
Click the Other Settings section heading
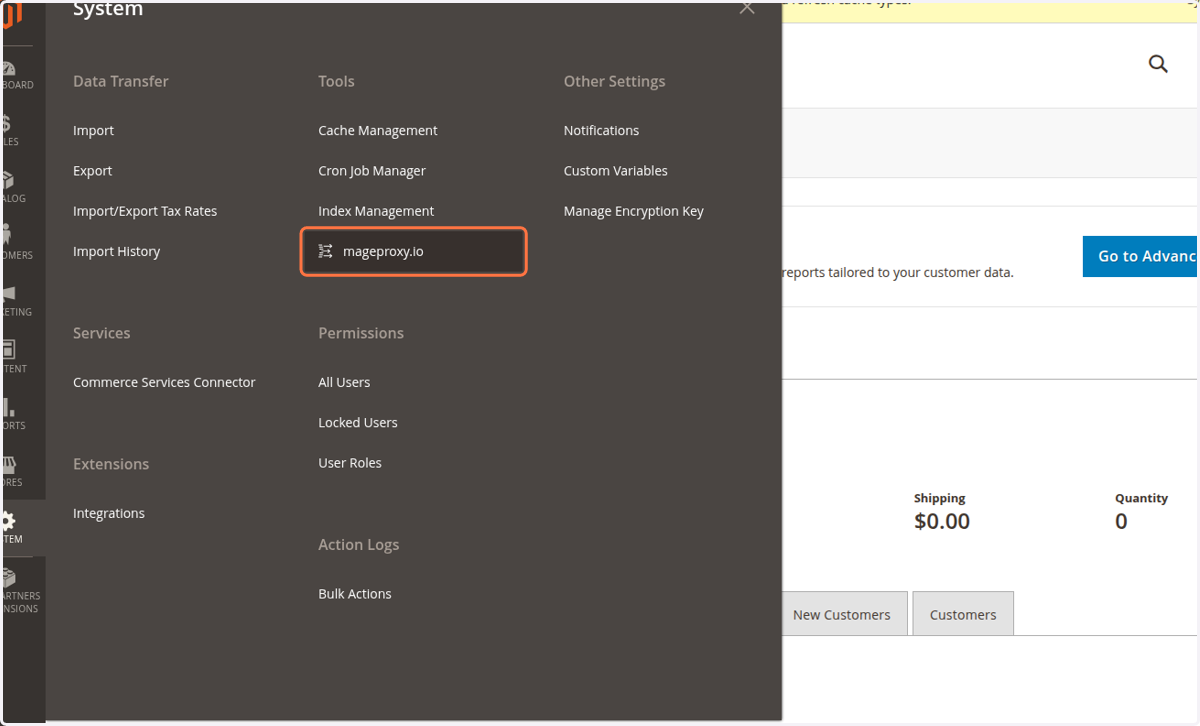point(614,81)
